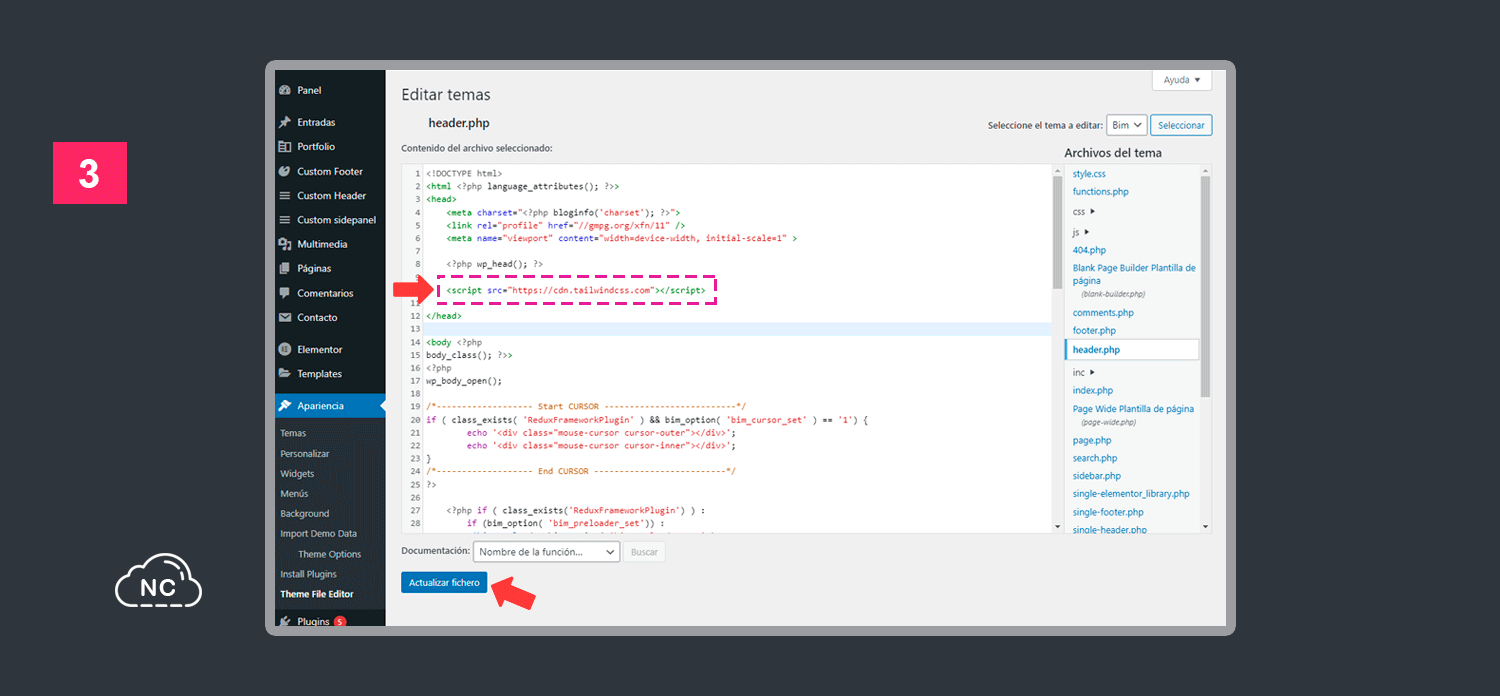Open single-footer.php theme file

[1108, 512]
